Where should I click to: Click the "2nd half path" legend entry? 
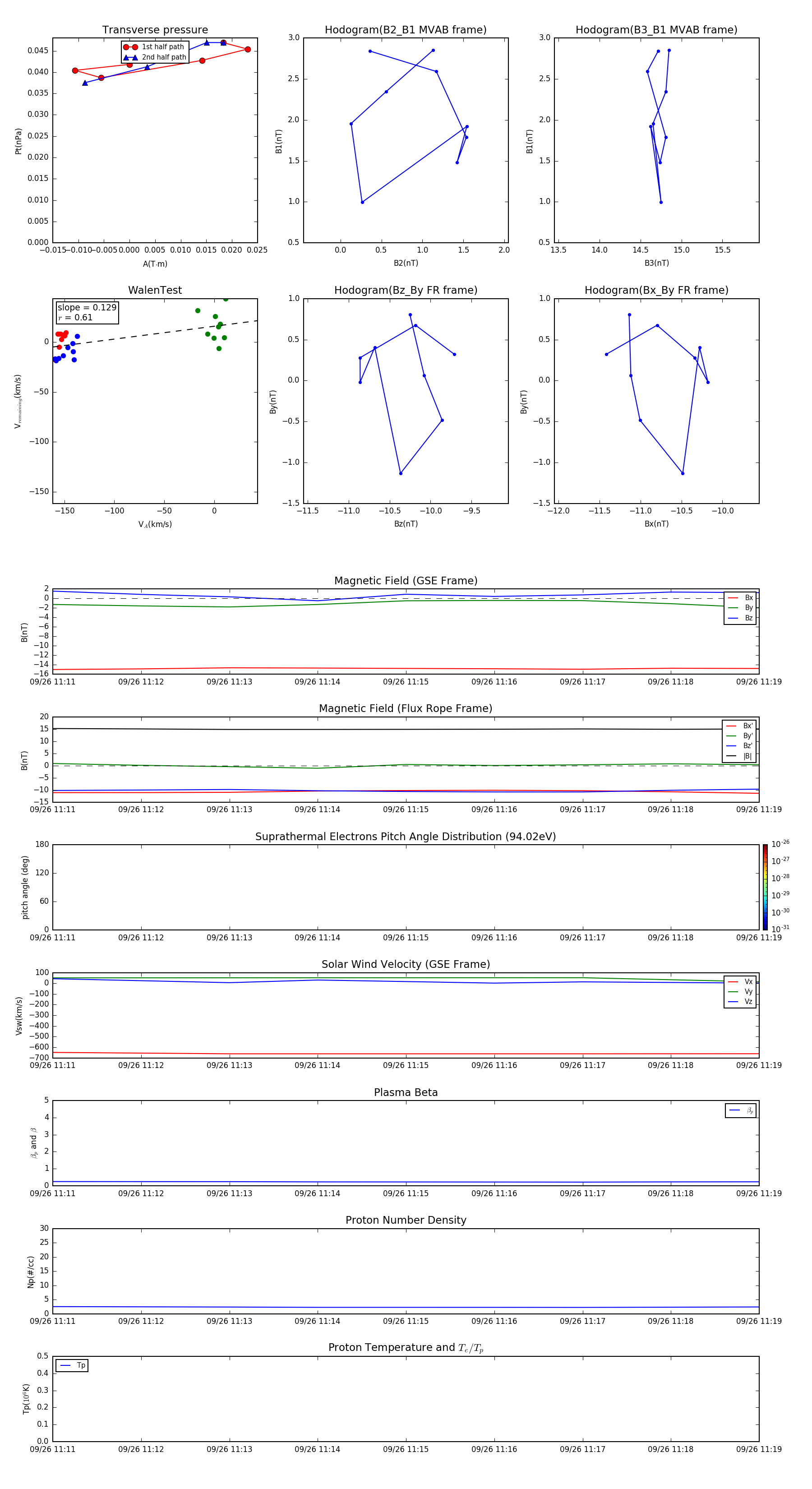click(154, 57)
